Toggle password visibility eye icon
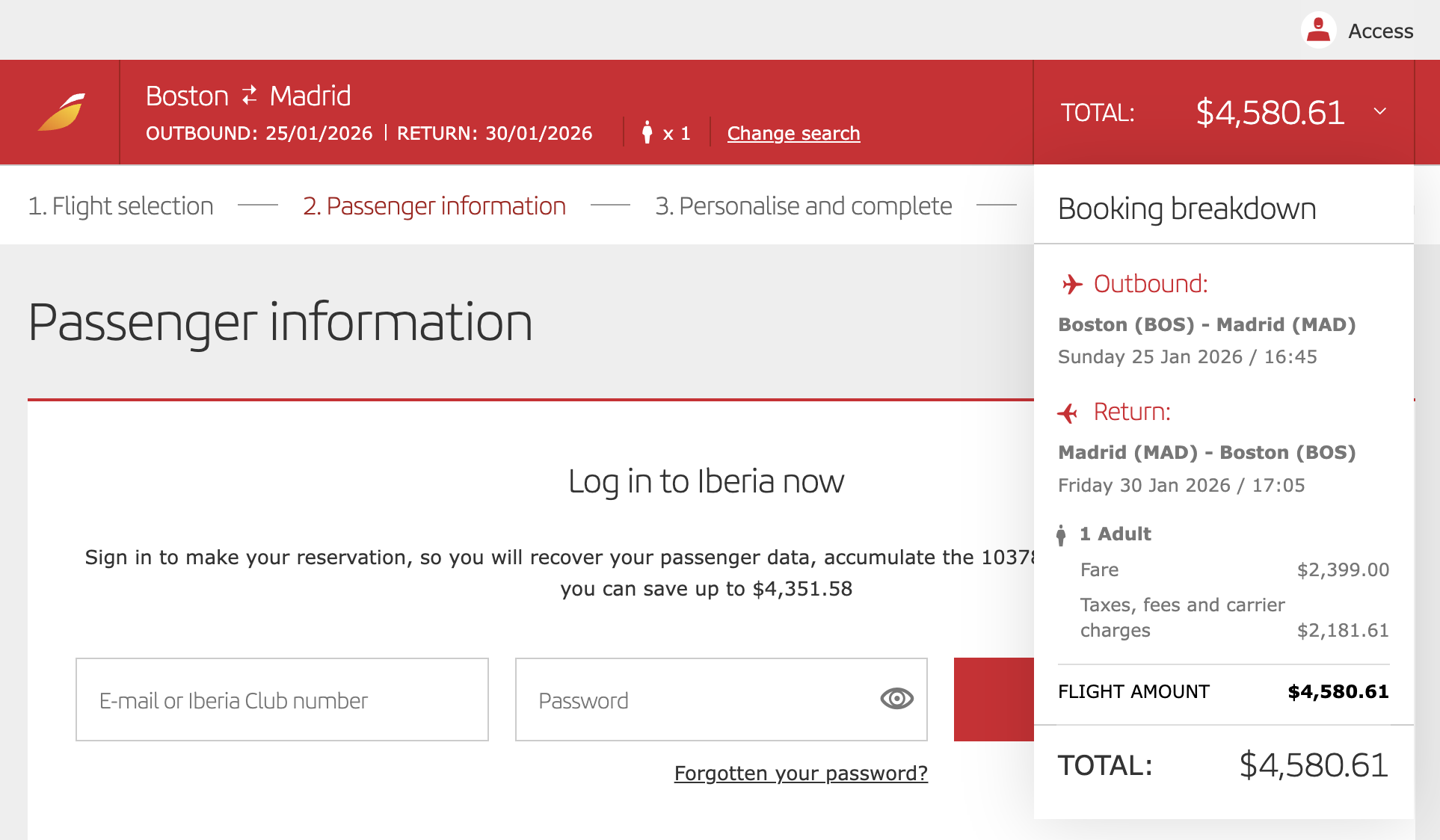 click(896, 699)
